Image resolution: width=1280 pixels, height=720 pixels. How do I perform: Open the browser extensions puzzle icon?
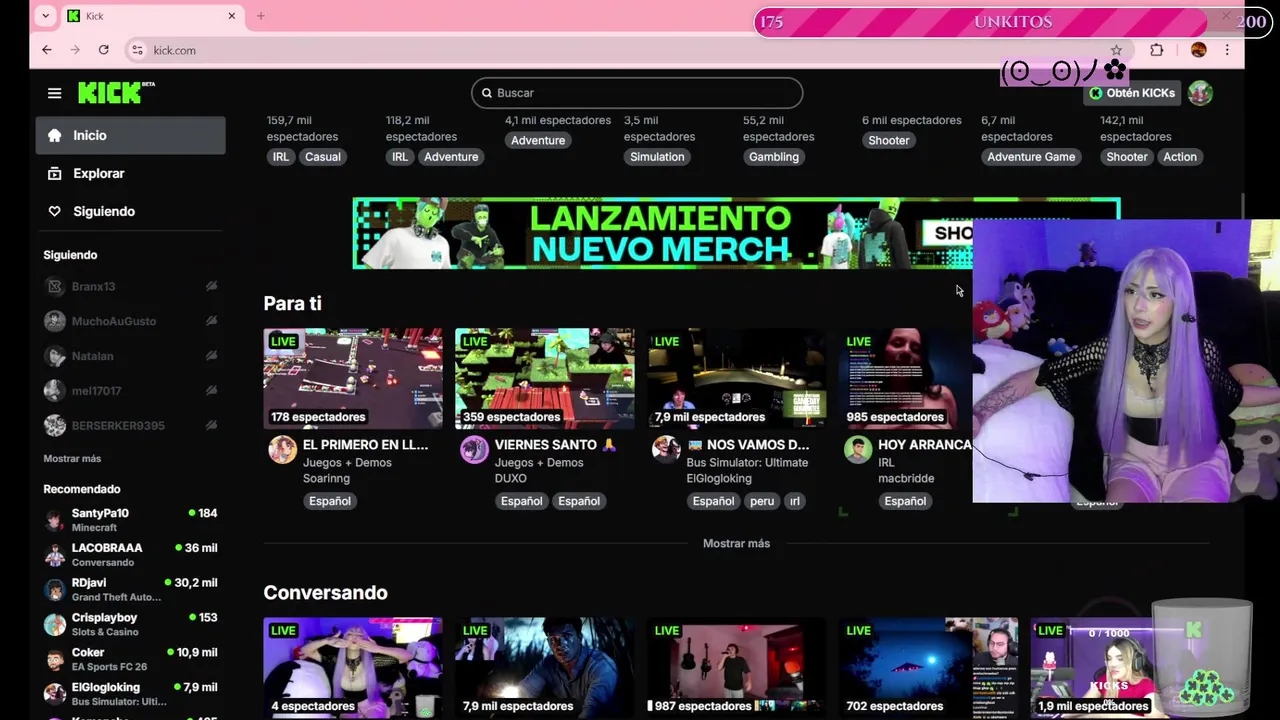coord(1157,50)
